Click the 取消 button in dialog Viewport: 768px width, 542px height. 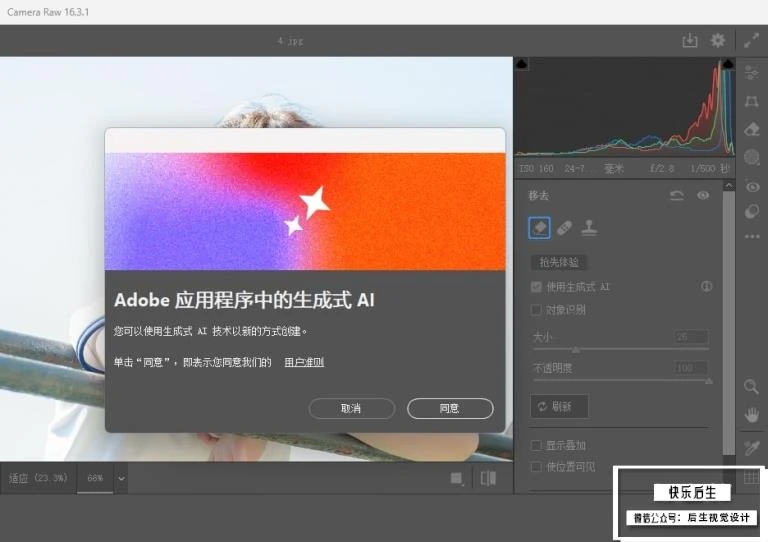click(352, 408)
